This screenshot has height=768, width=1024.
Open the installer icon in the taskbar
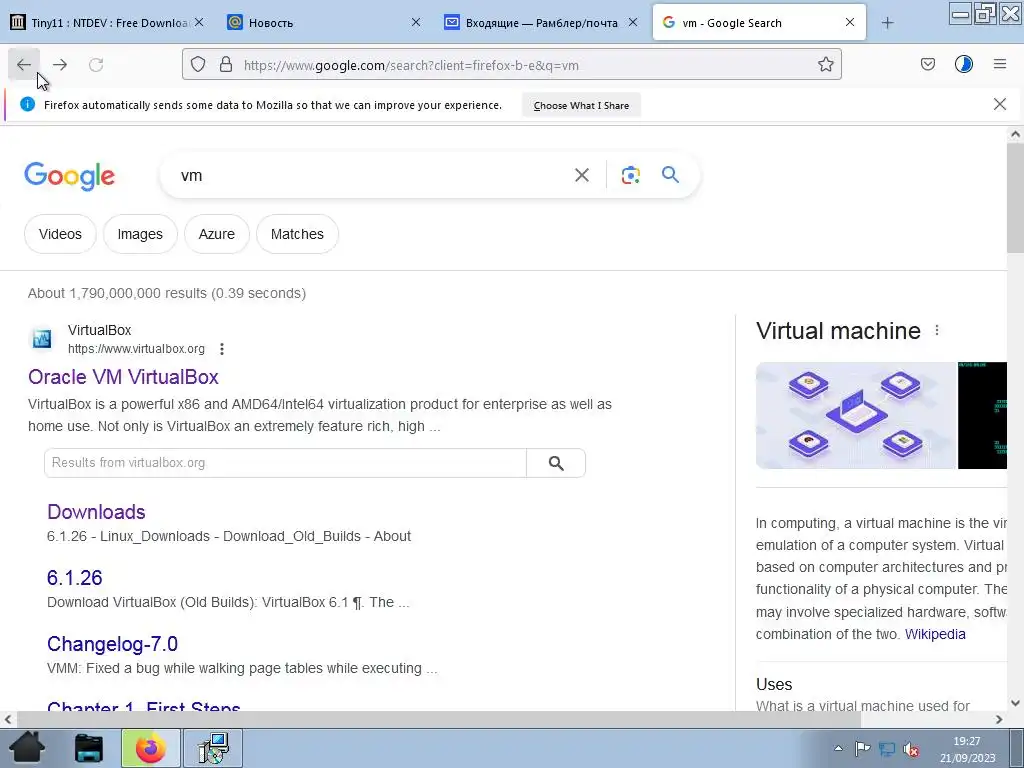point(213,748)
